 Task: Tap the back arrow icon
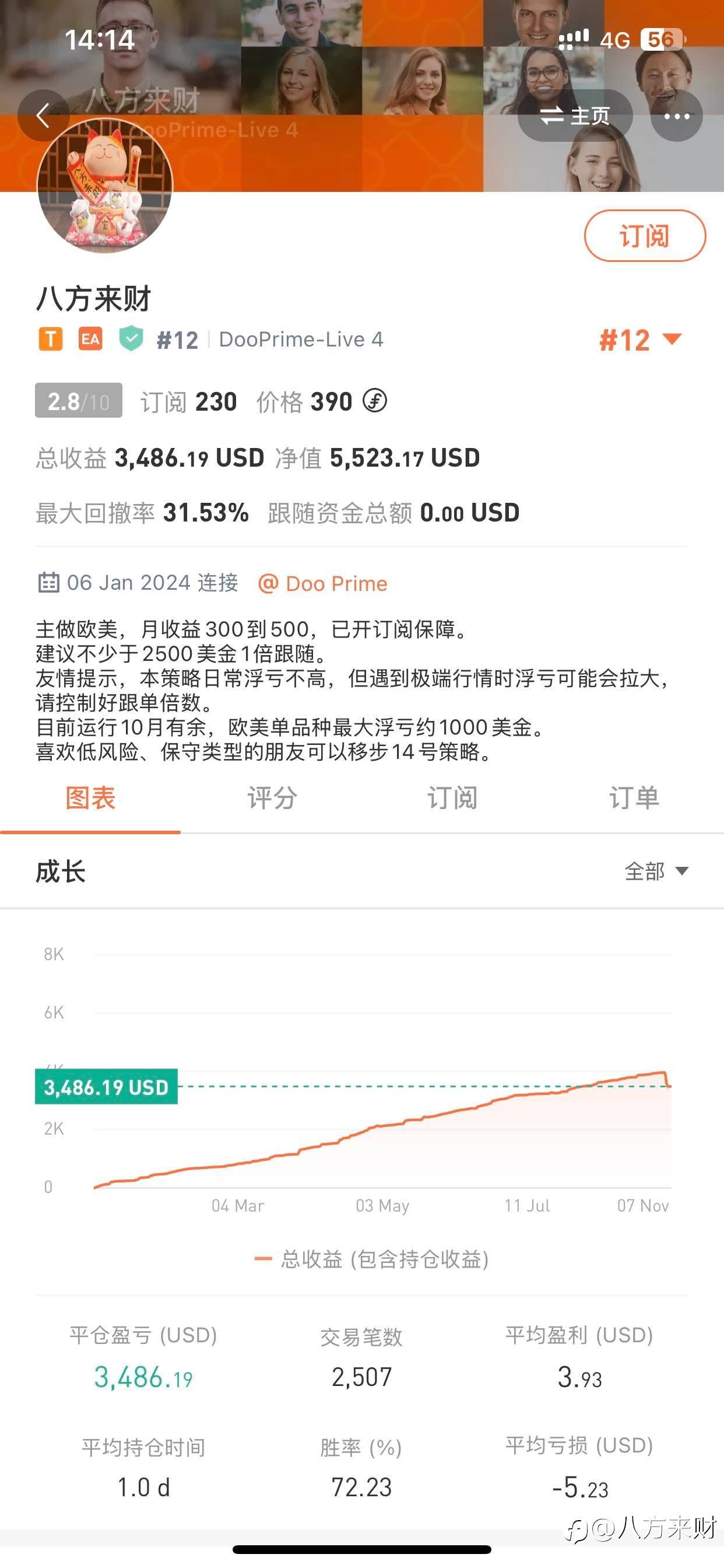(x=43, y=116)
